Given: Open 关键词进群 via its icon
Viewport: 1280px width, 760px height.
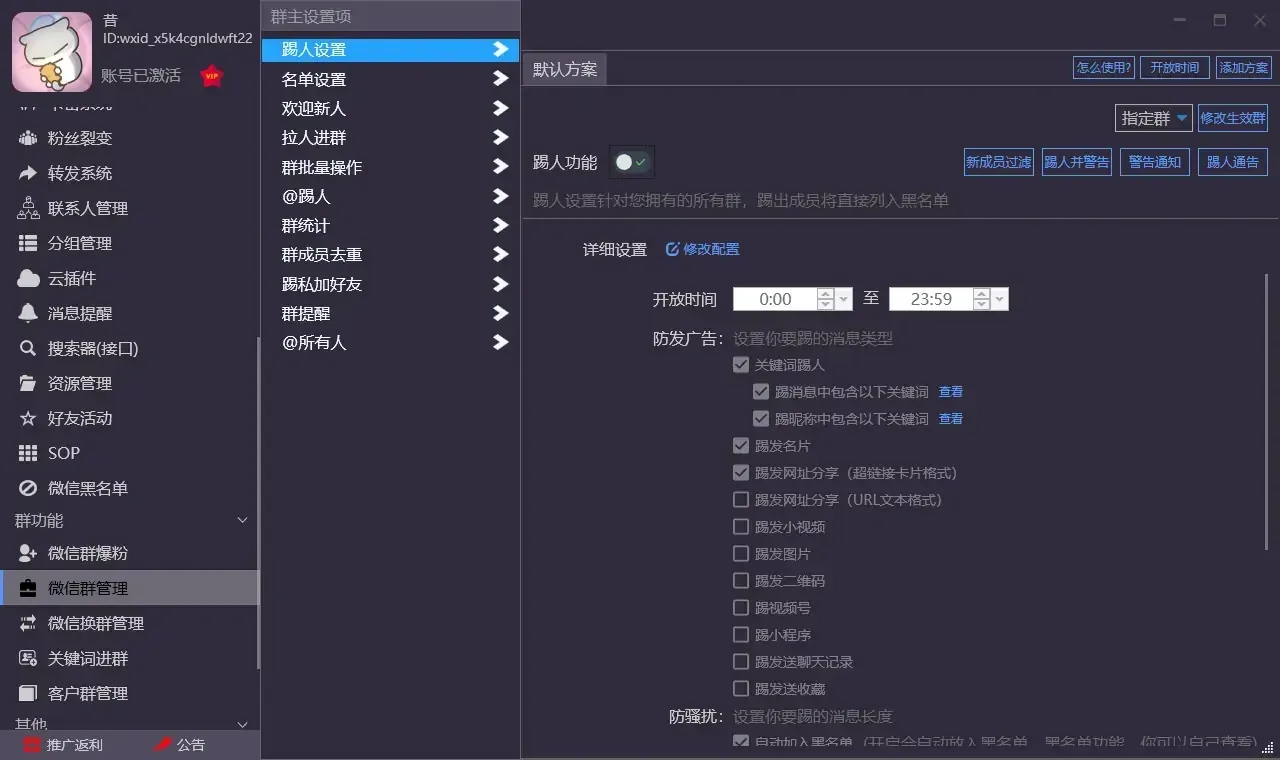Looking at the screenshot, I should point(28,658).
